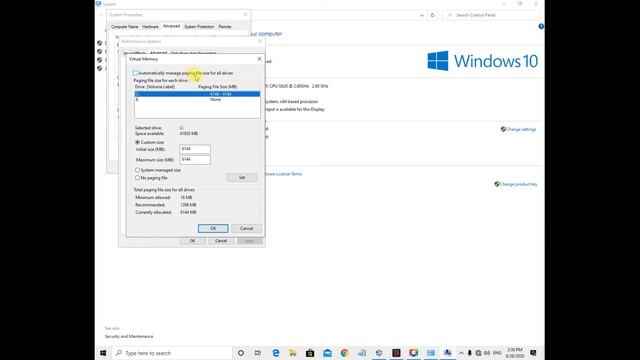
Task: Select drive E: row showing None
Action: pos(197,100)
